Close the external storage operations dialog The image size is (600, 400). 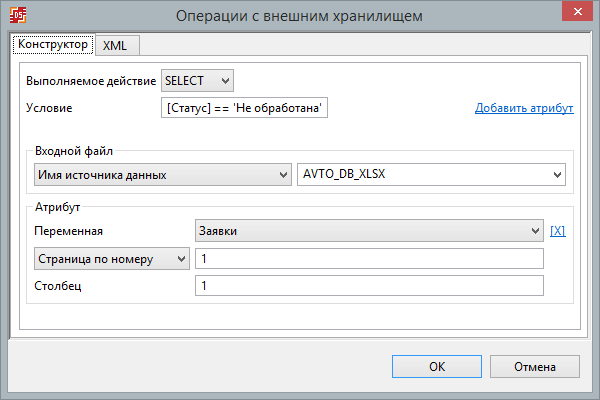[x=577, y=11]
